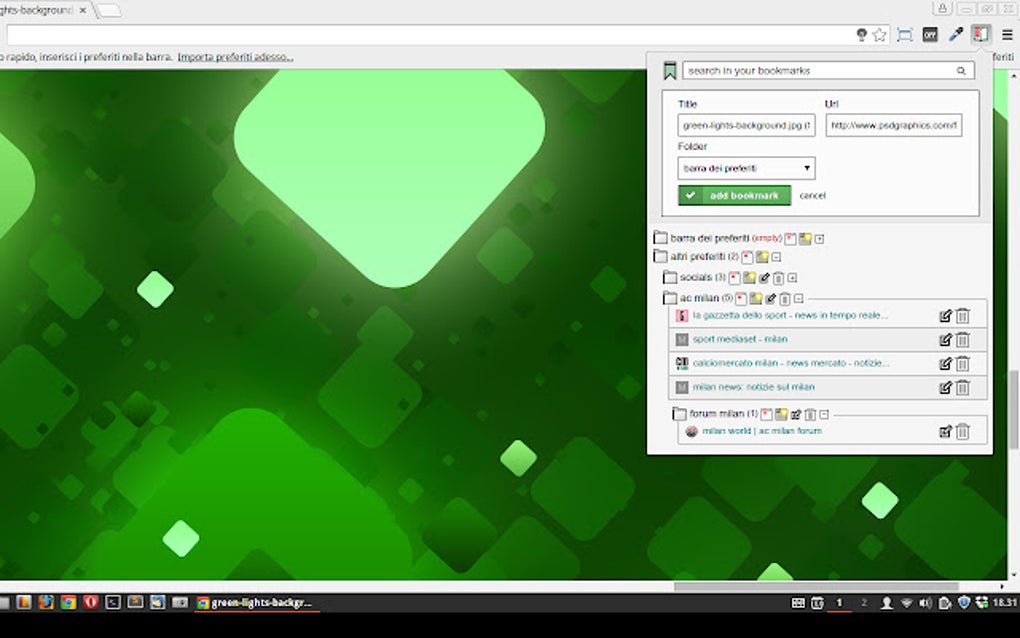Viewport: 1020px width, 638px height.
Task: Click the edit pencil icon beside "ac milan" folder
Action: click(771, 297)
